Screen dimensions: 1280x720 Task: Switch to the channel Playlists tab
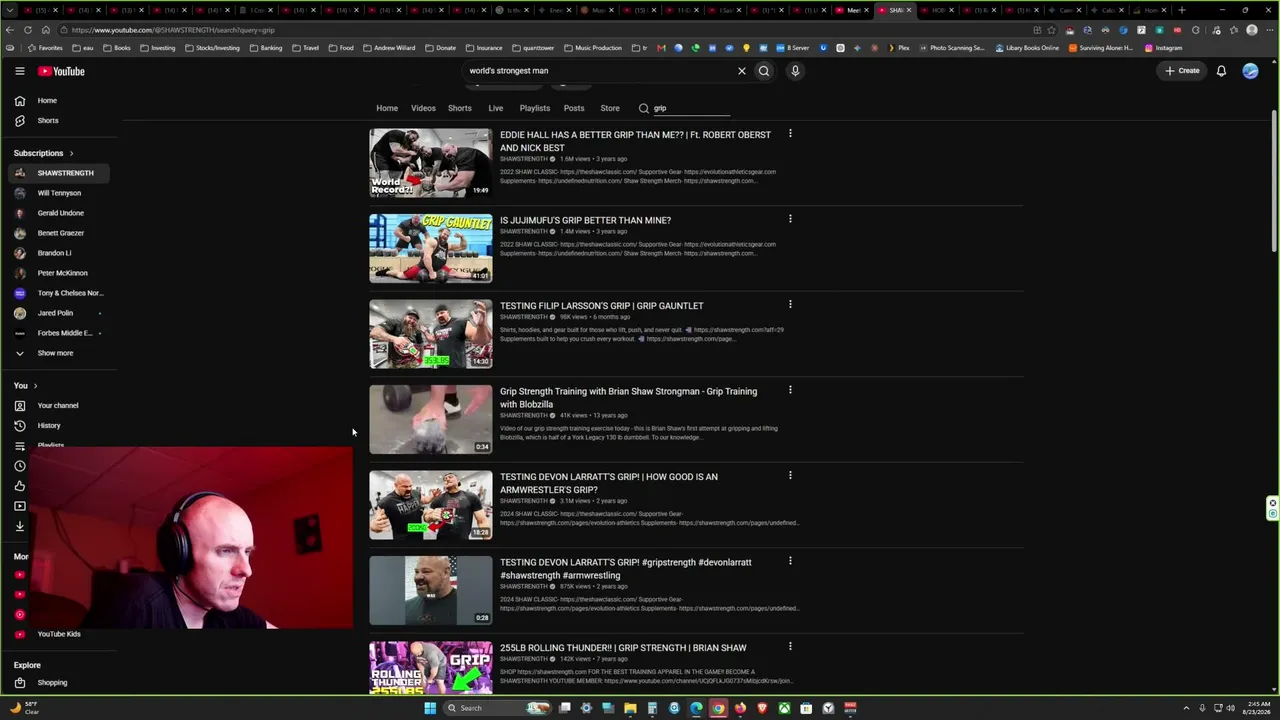click(x=534, y=108)
